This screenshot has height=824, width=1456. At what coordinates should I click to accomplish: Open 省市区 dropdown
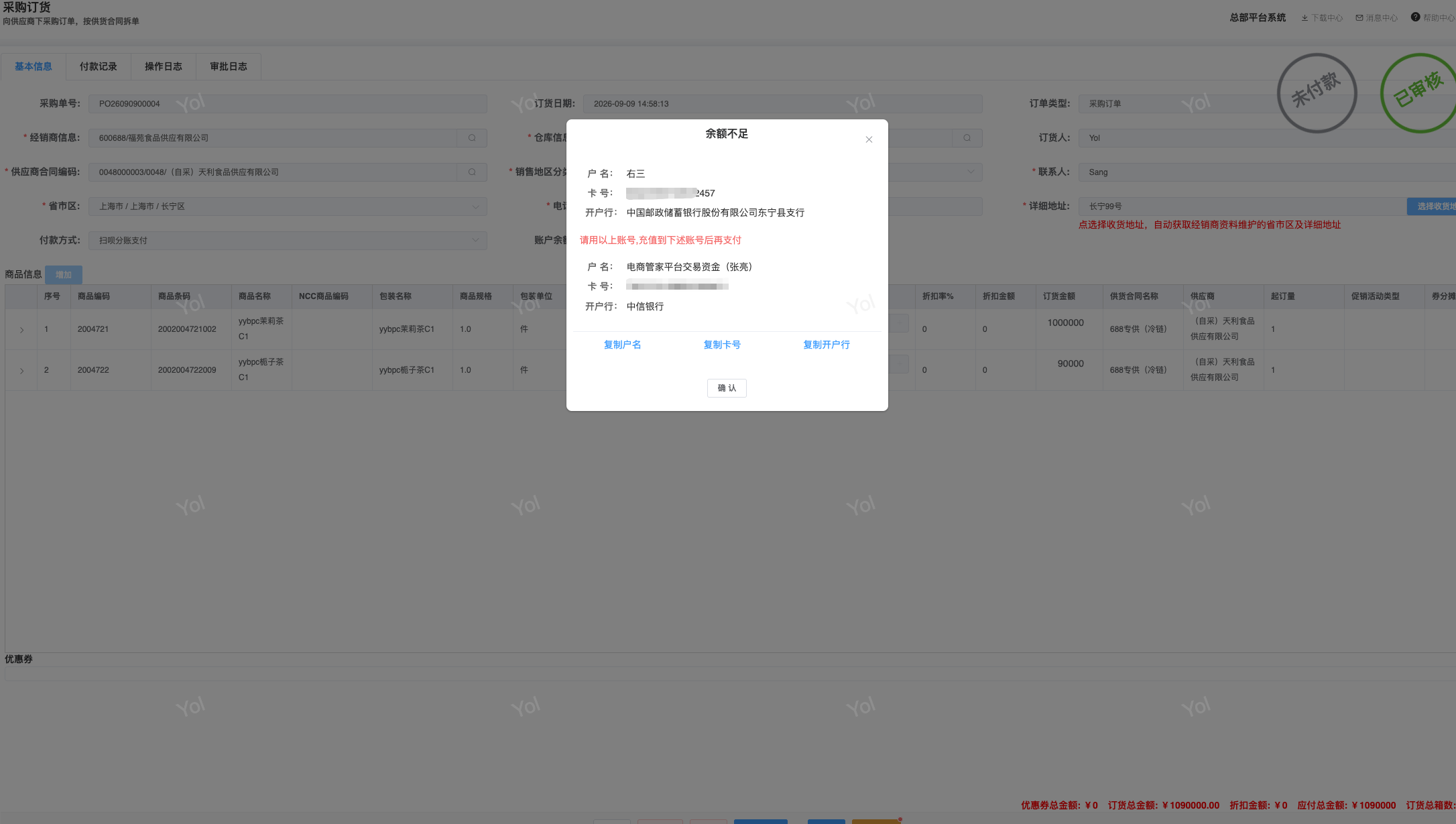click(x=288, y=207)
